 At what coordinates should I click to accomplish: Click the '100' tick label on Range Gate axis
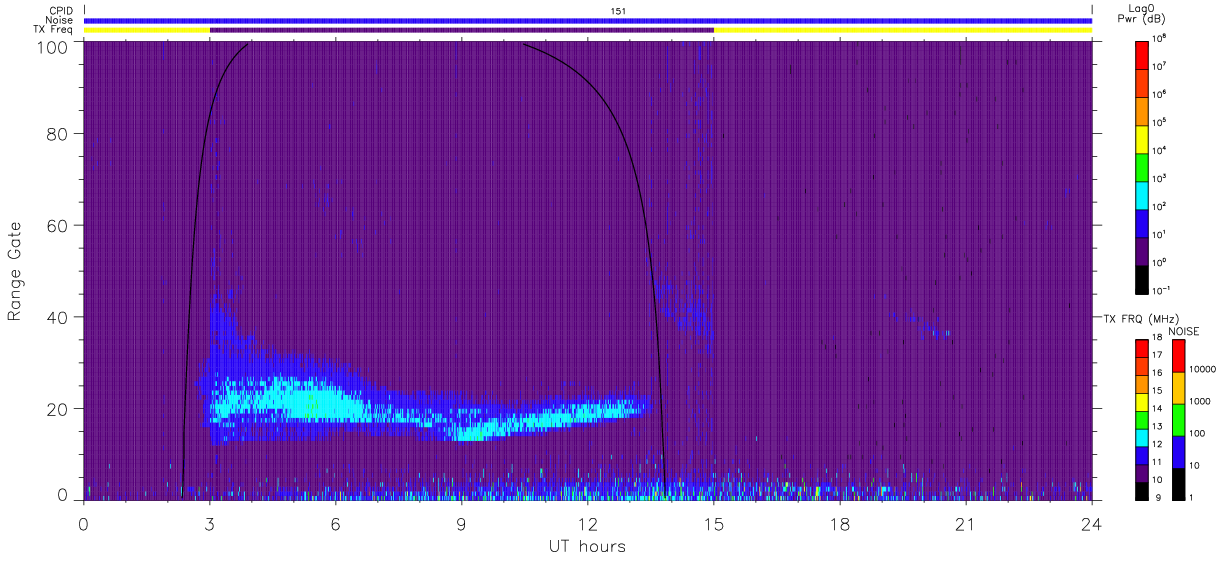click(x=53, y=46)
